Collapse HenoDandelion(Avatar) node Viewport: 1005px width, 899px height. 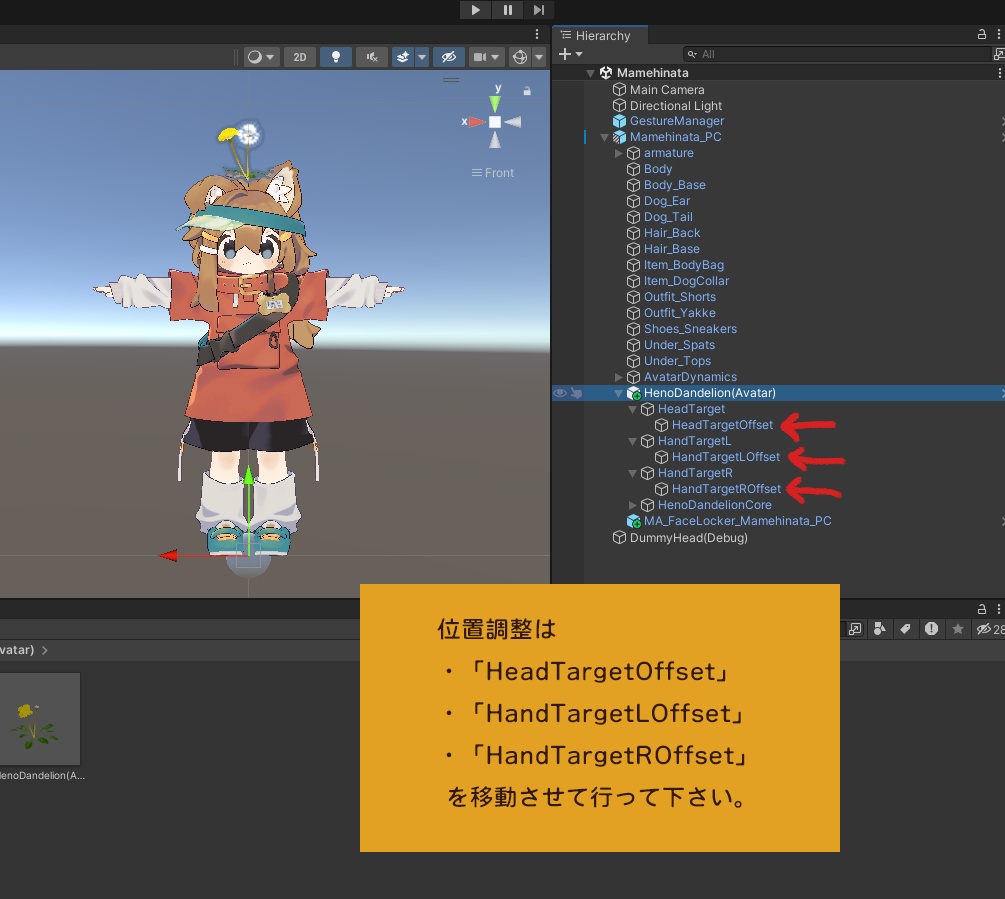tap(619, 393)
